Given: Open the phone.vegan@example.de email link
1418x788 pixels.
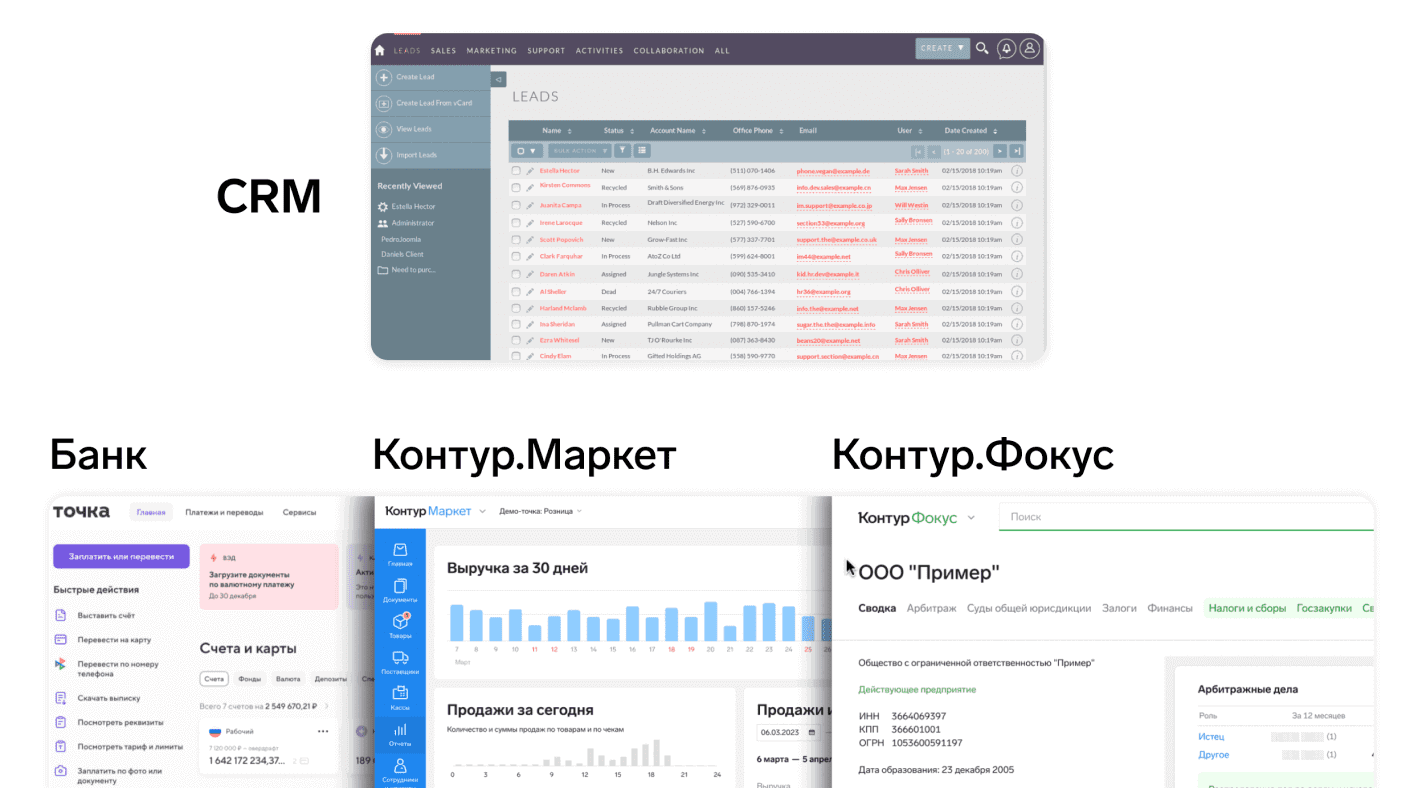Looking at the screenshot, I should point(833,171).
